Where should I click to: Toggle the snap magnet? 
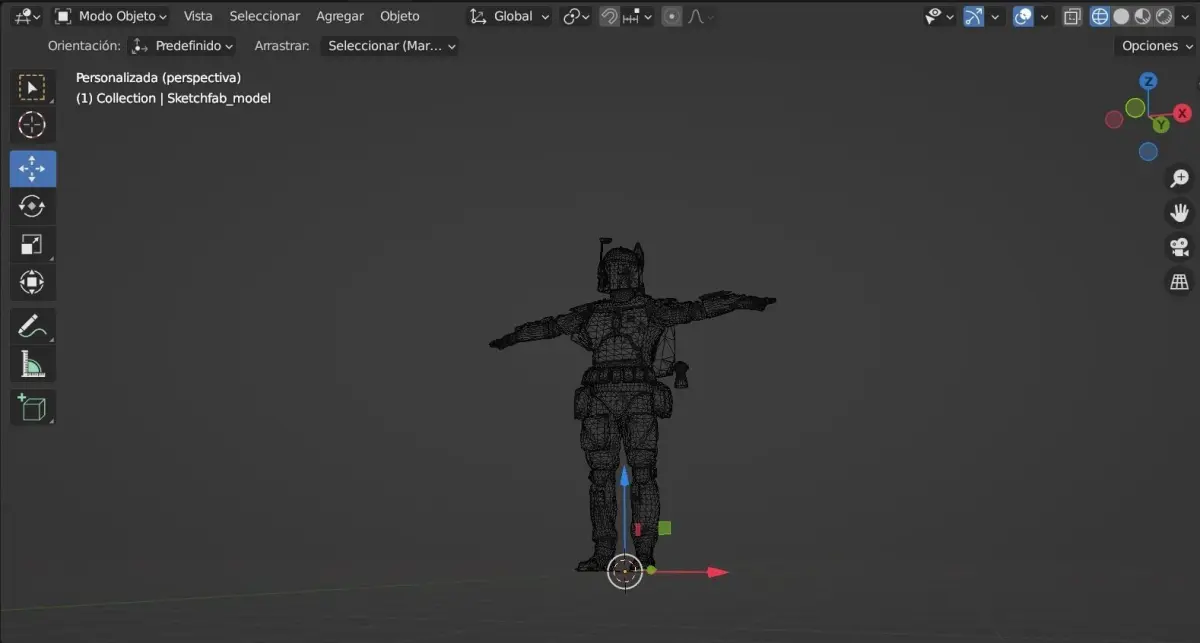coord(609,16)
